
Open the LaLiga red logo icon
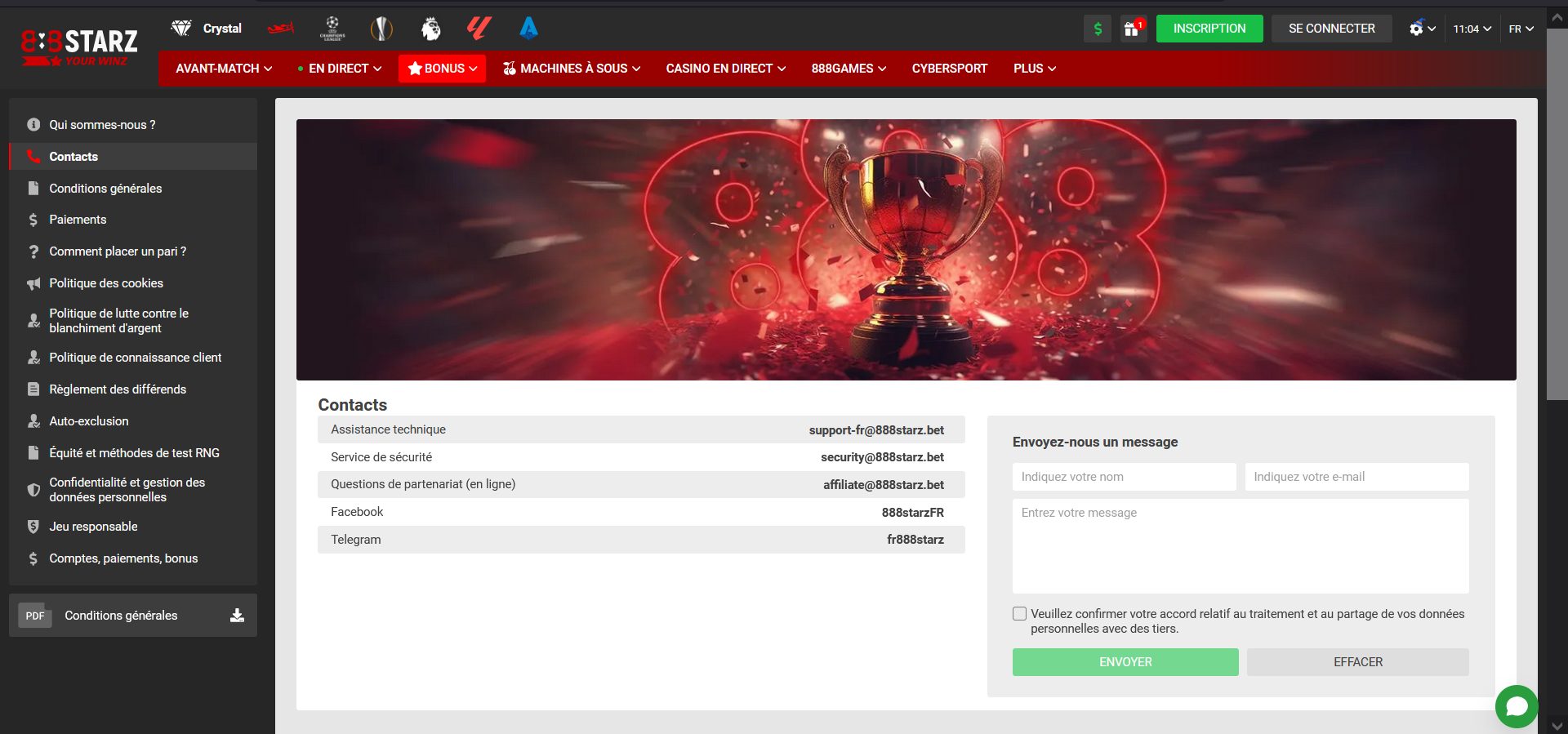(x=479, y=29)
